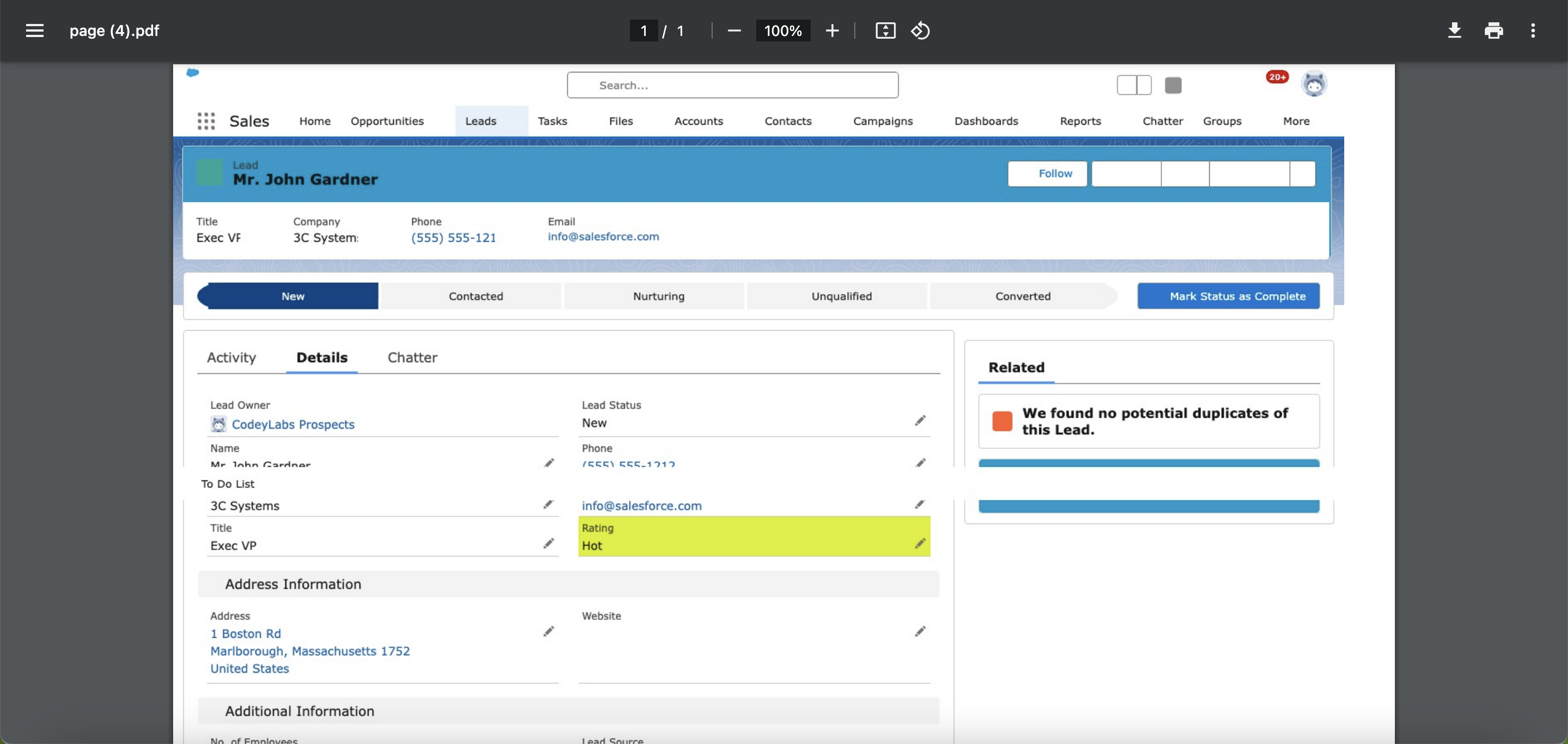The width and height of the screenshot is (1568, 744).
Task: Open the 20+ notifications badge
Action: [1277, 77]
